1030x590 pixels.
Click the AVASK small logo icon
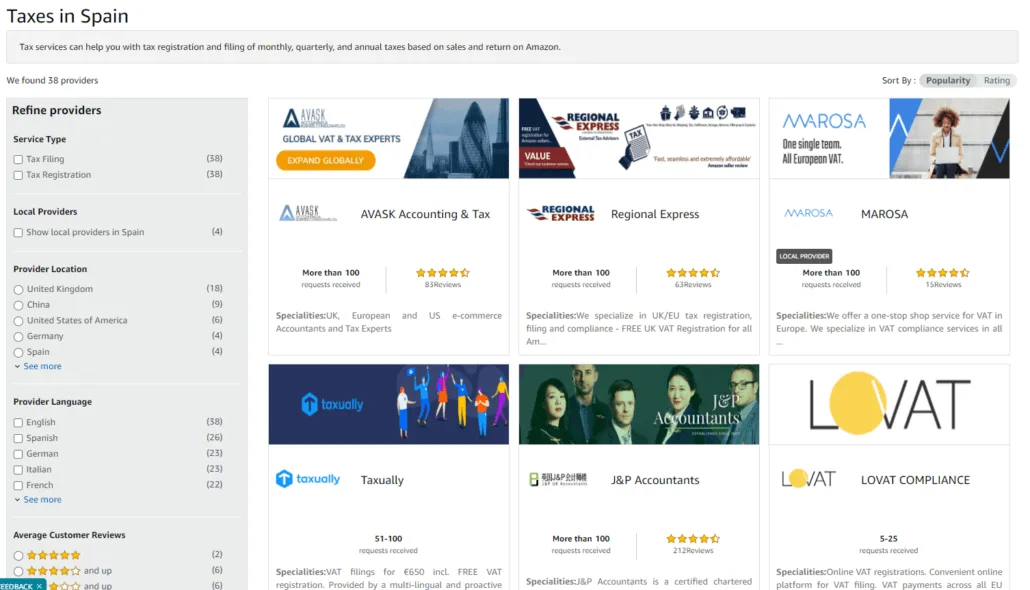[307, 214]
